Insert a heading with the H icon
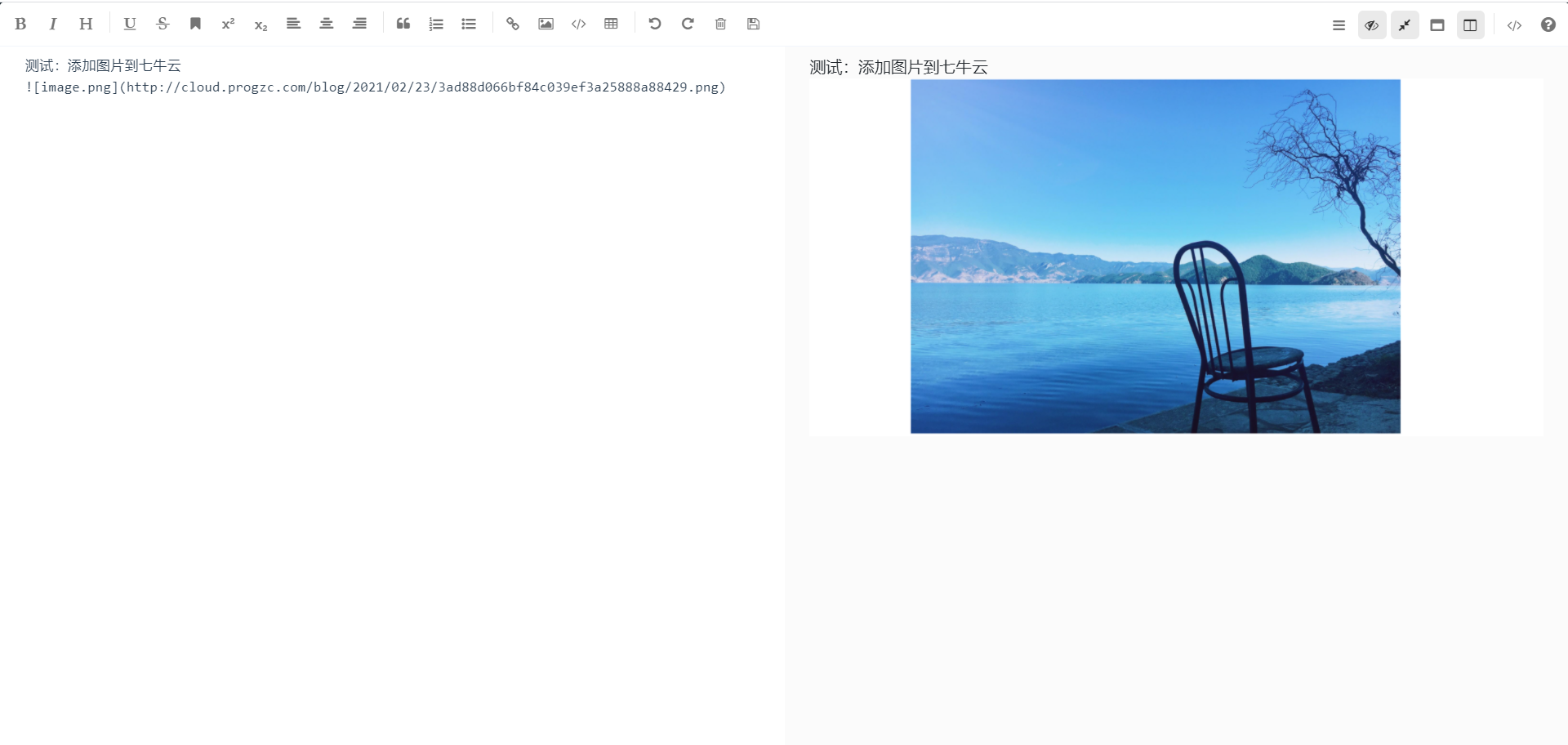1568x745 pixels. pos(86,24)
